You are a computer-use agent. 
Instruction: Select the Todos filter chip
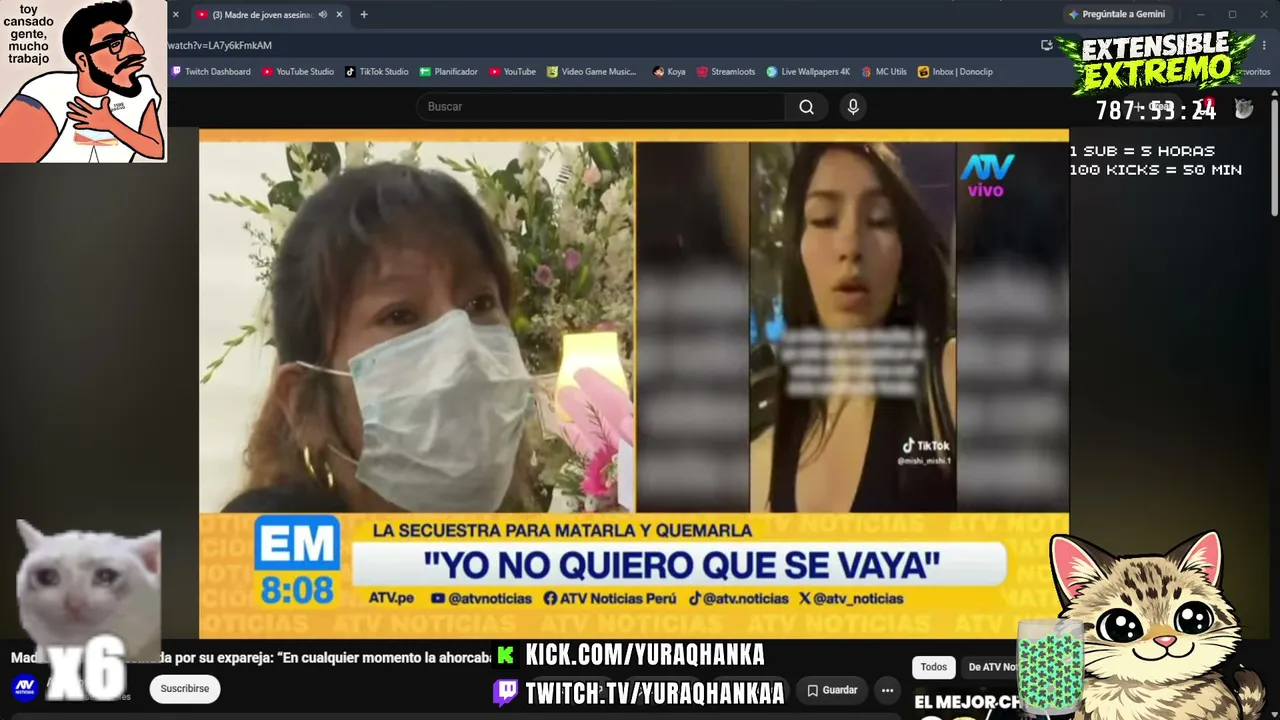point(934,667)
